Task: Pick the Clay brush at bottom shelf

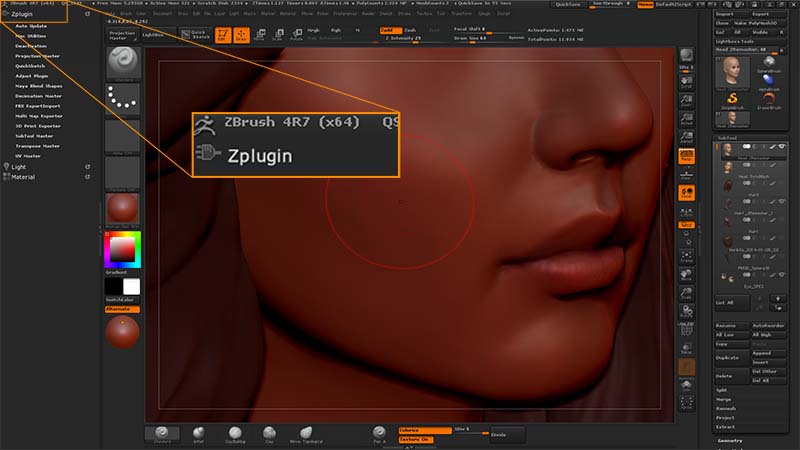Action: (x=269, y=434)
